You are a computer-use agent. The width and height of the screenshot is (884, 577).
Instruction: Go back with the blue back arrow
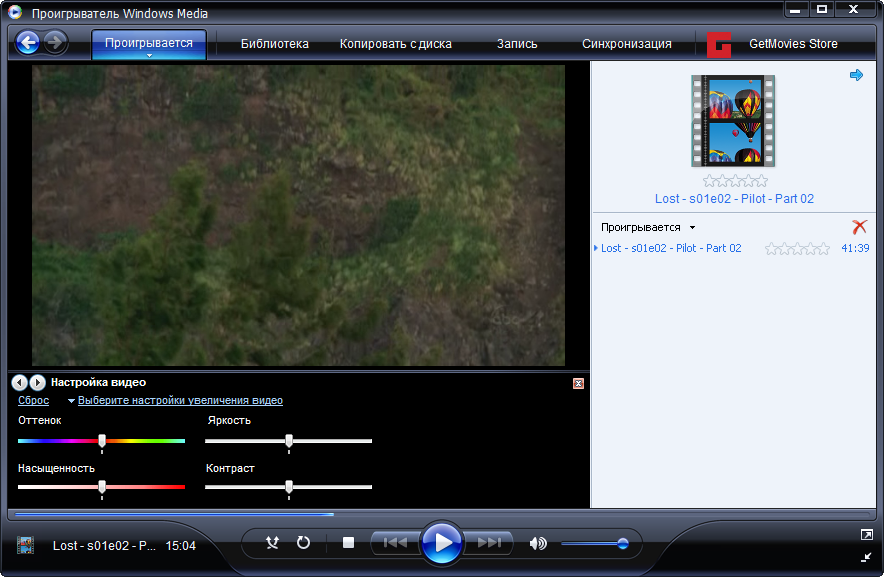click(x=28, y=42)
